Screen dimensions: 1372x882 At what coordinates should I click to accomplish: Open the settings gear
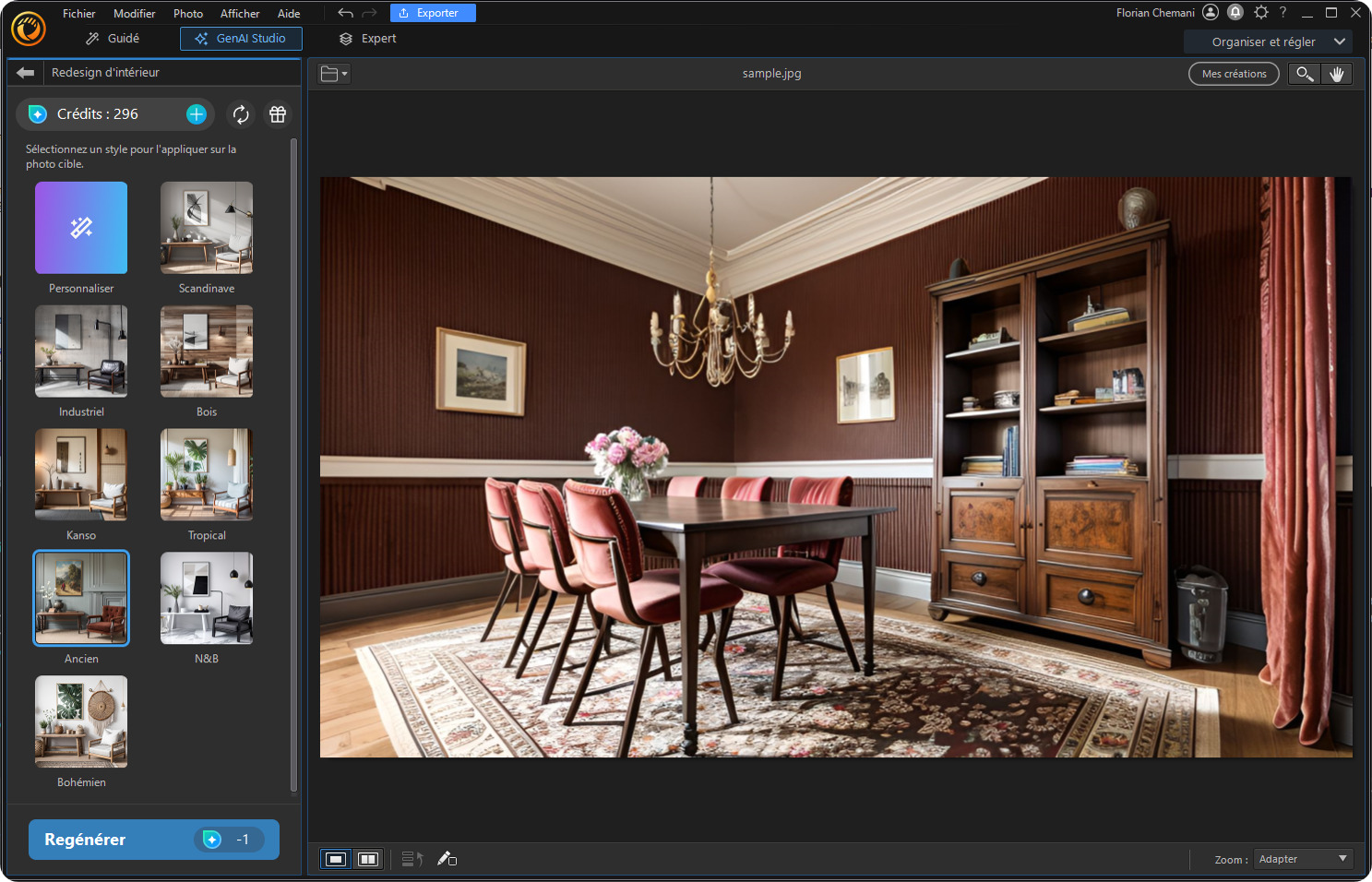pyautogui.click(x=1260, y=12)
